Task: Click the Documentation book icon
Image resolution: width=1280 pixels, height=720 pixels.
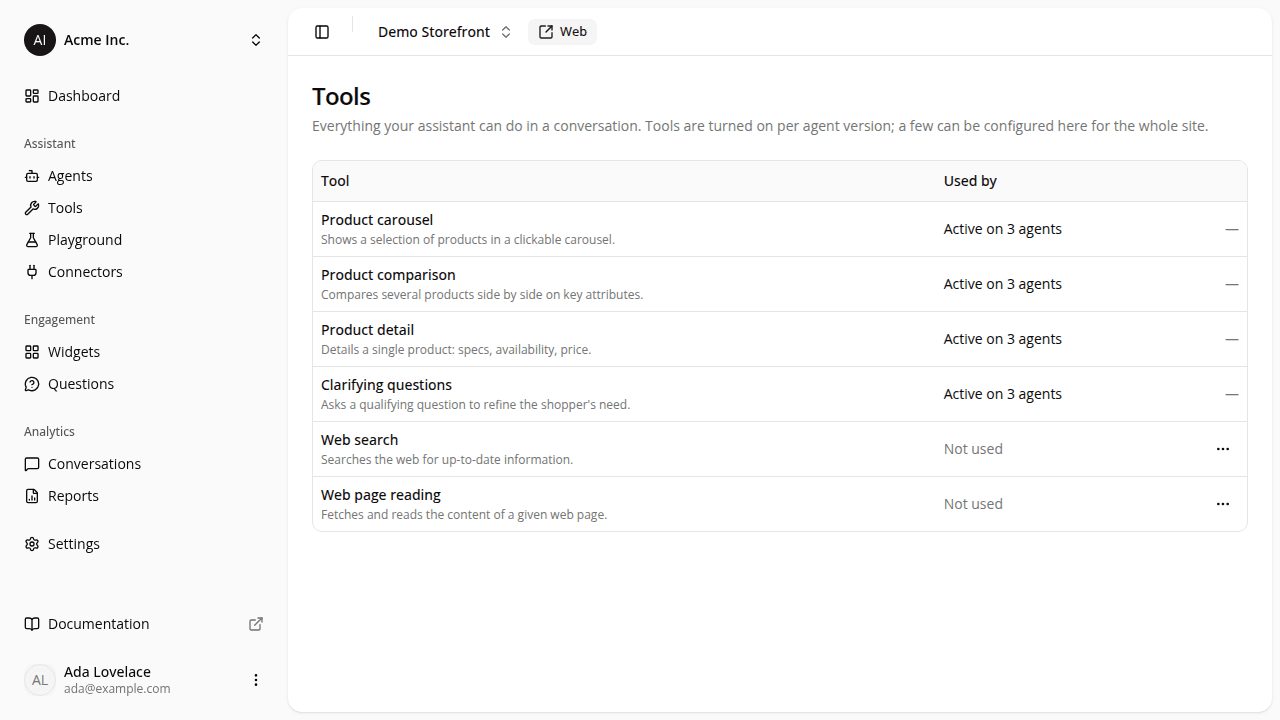Action: pos(32,624)
